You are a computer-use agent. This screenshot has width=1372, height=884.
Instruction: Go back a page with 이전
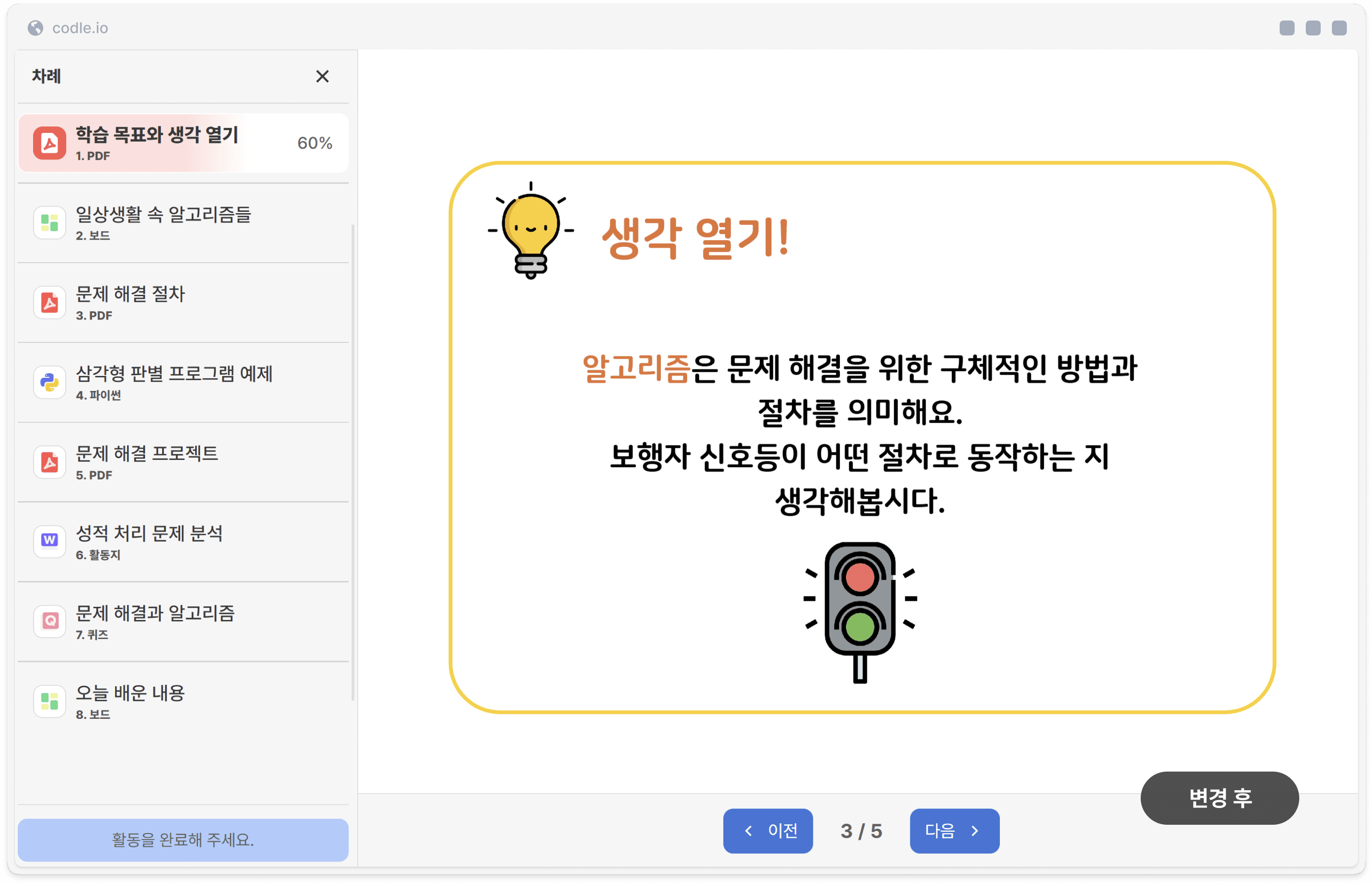coord(768,831)
